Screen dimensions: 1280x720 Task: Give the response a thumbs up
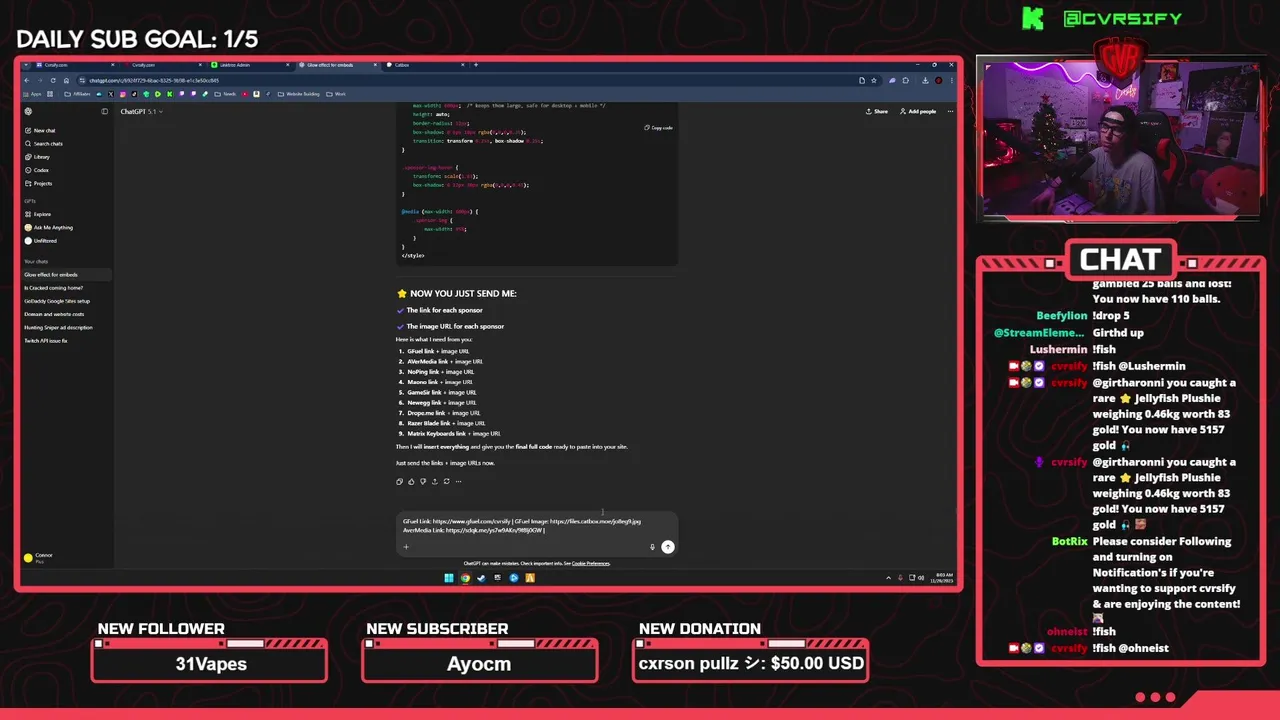(411, 481)
